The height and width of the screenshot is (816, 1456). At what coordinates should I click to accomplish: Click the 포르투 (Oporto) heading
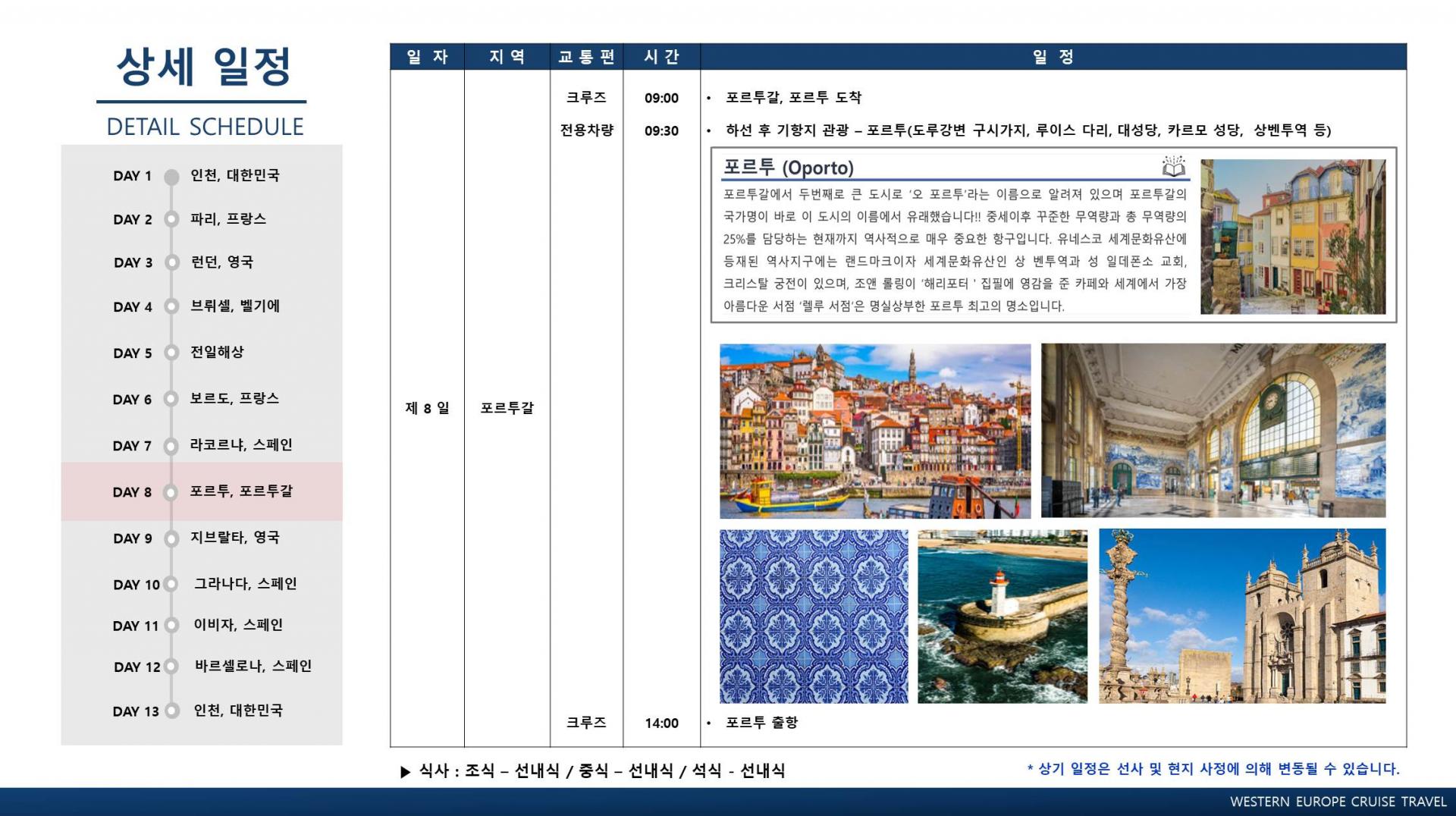[x=789, y=168]
